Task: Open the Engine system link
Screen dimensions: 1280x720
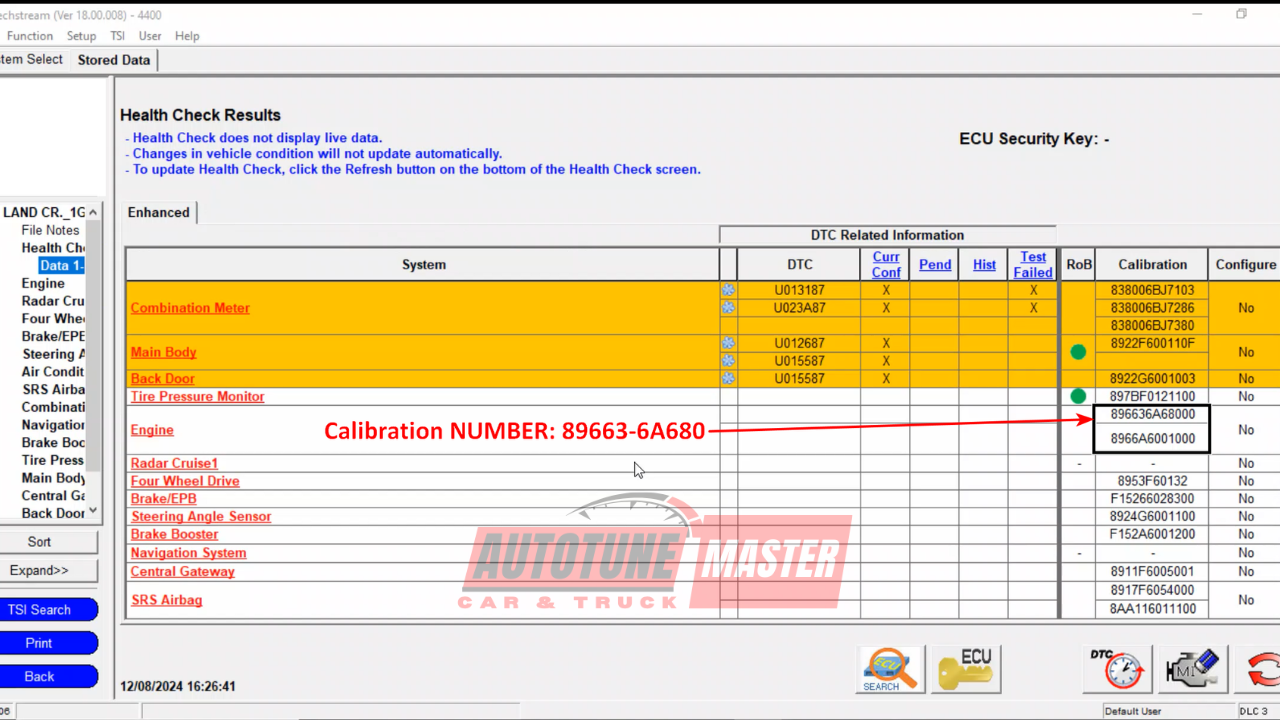Action: click(x=152, y=430)
